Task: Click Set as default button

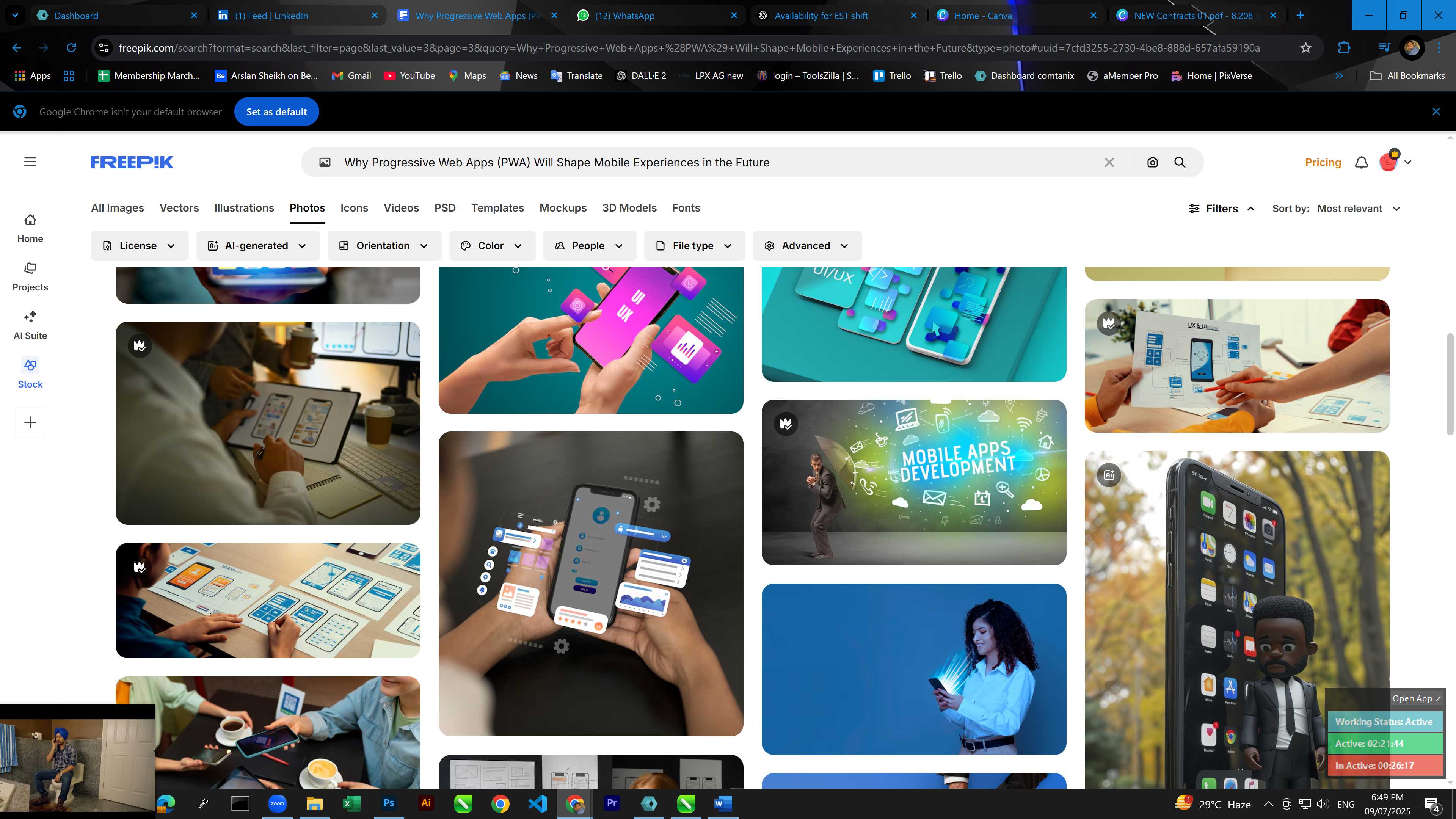Action: click(x=276, y=112)
